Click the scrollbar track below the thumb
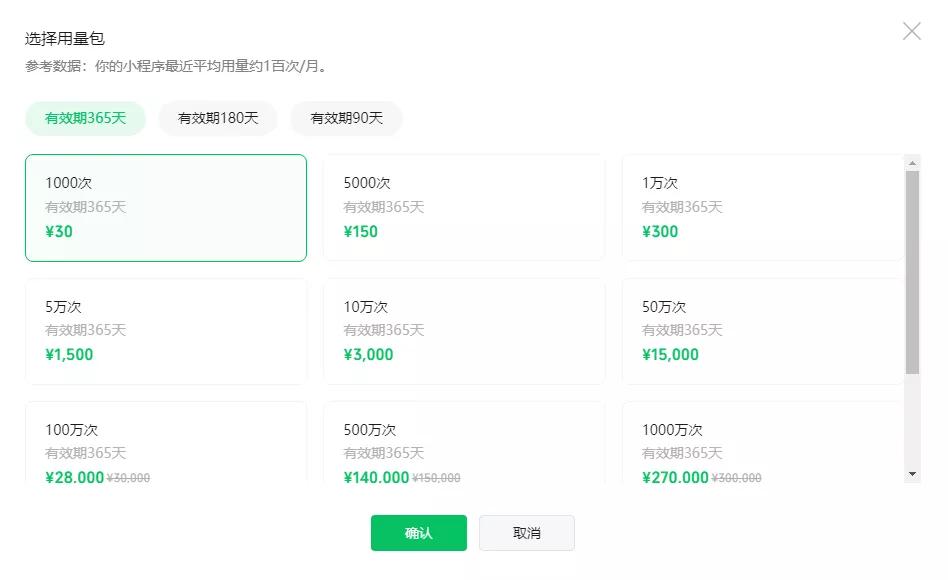The image size is (948, 580). 912,420
